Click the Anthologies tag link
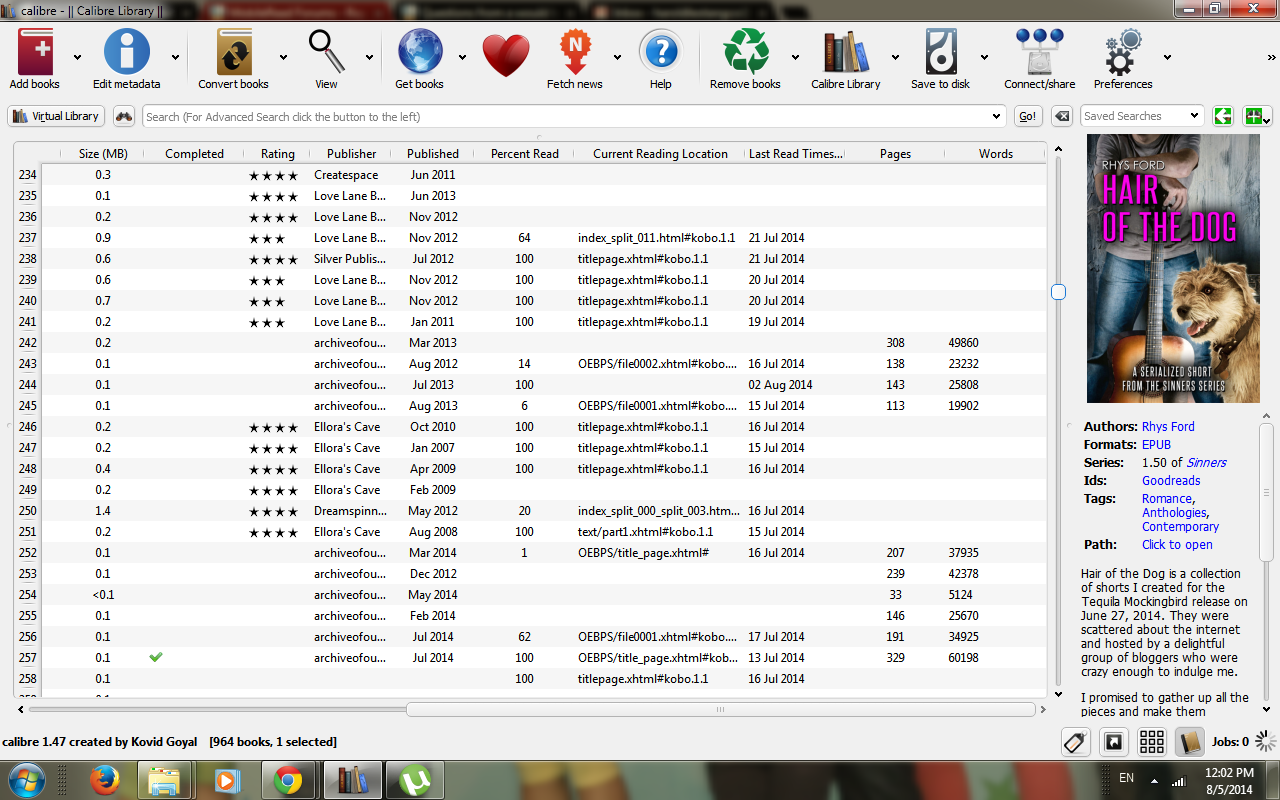Screen dimensions: 1280x800 click(1174, 513)
